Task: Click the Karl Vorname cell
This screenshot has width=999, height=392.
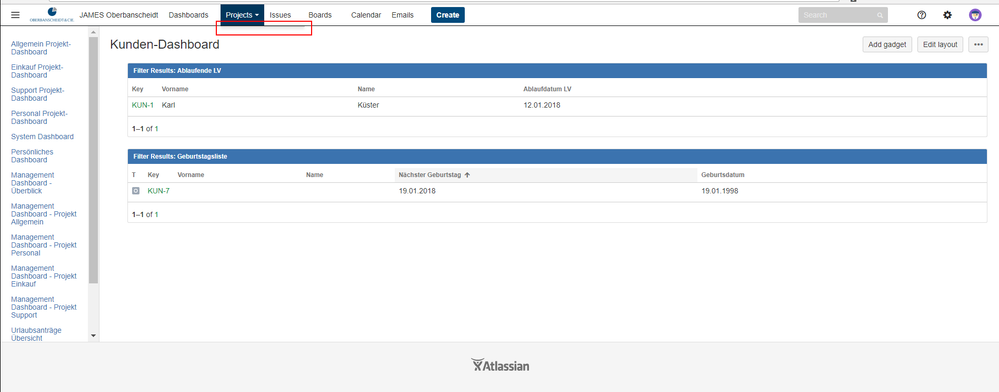Action: tap(168, 105)
